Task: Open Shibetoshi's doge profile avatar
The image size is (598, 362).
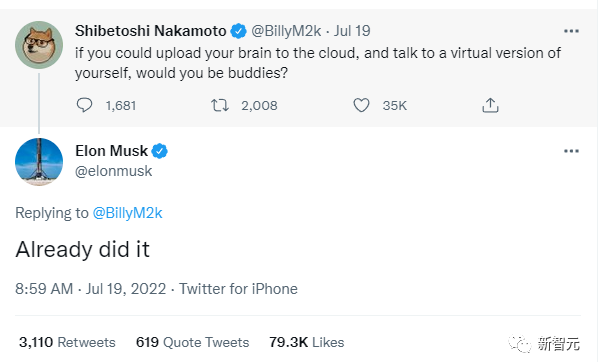Action: pos(39,45)
